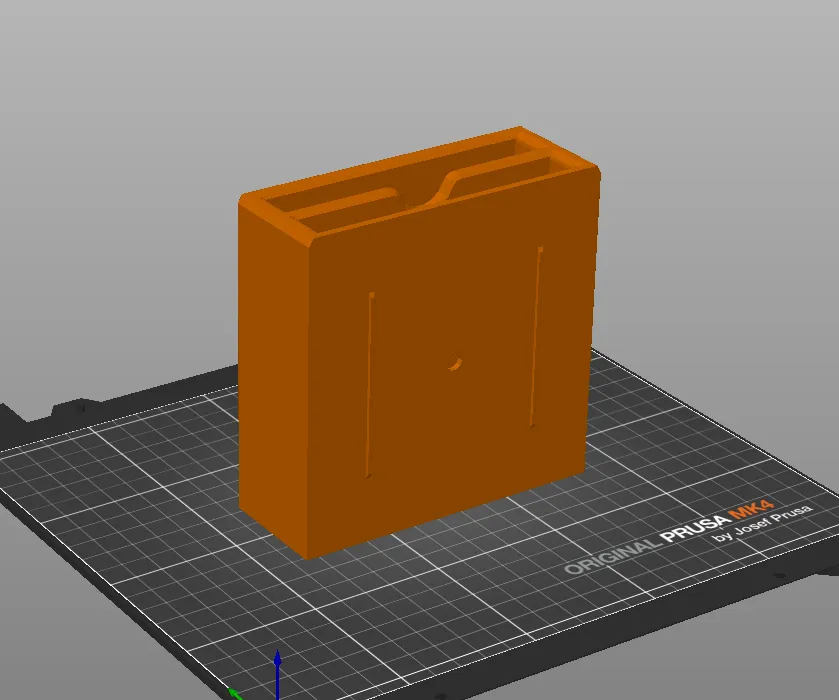The width and height of the screenshot is (839, 700).
Task: Select the model's left side face
Action: click(273, 375)
